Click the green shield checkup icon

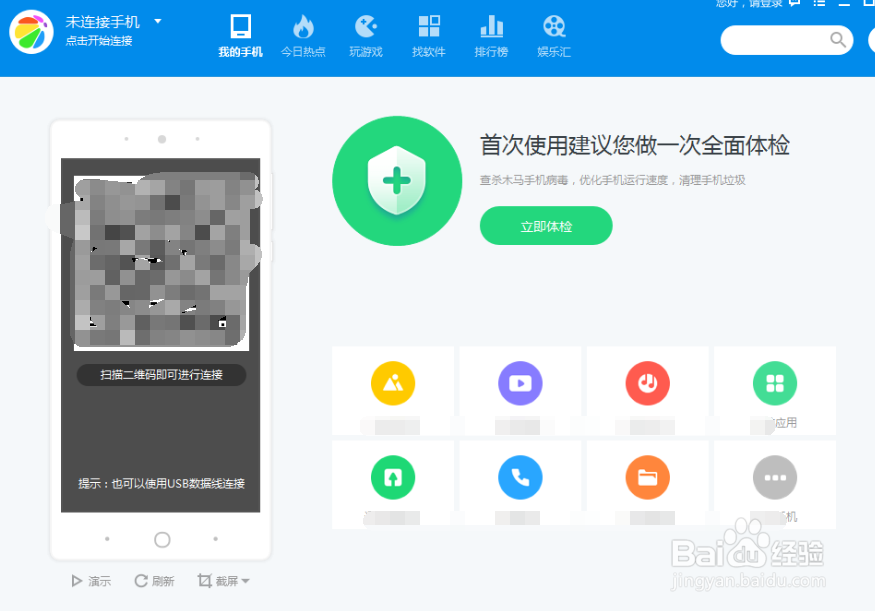397,181
